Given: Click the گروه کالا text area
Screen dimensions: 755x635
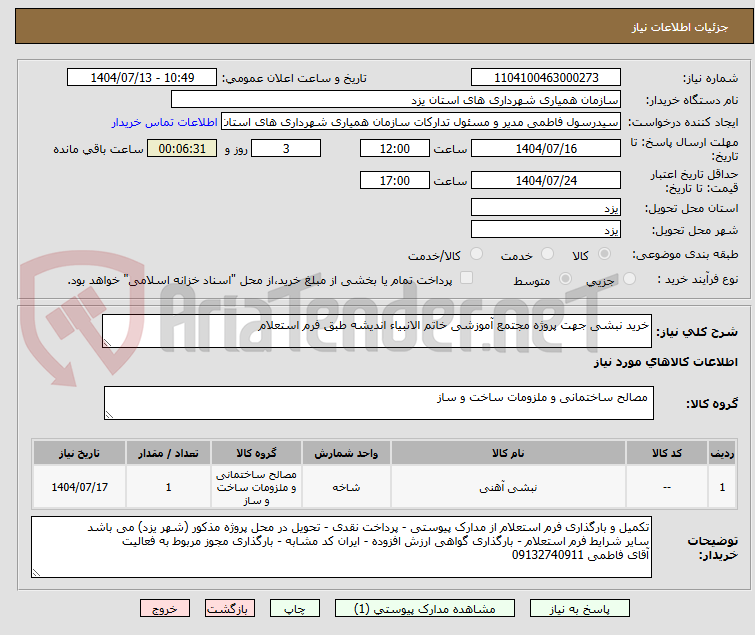Looking at the screenshot, I should pyautogui.click(x=378, y=403).
